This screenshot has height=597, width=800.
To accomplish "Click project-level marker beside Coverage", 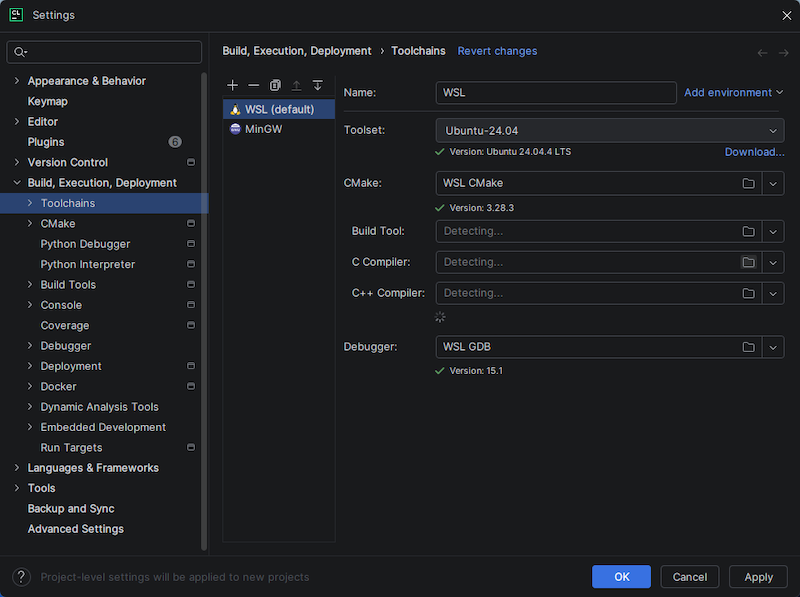I will click(191, 326).
